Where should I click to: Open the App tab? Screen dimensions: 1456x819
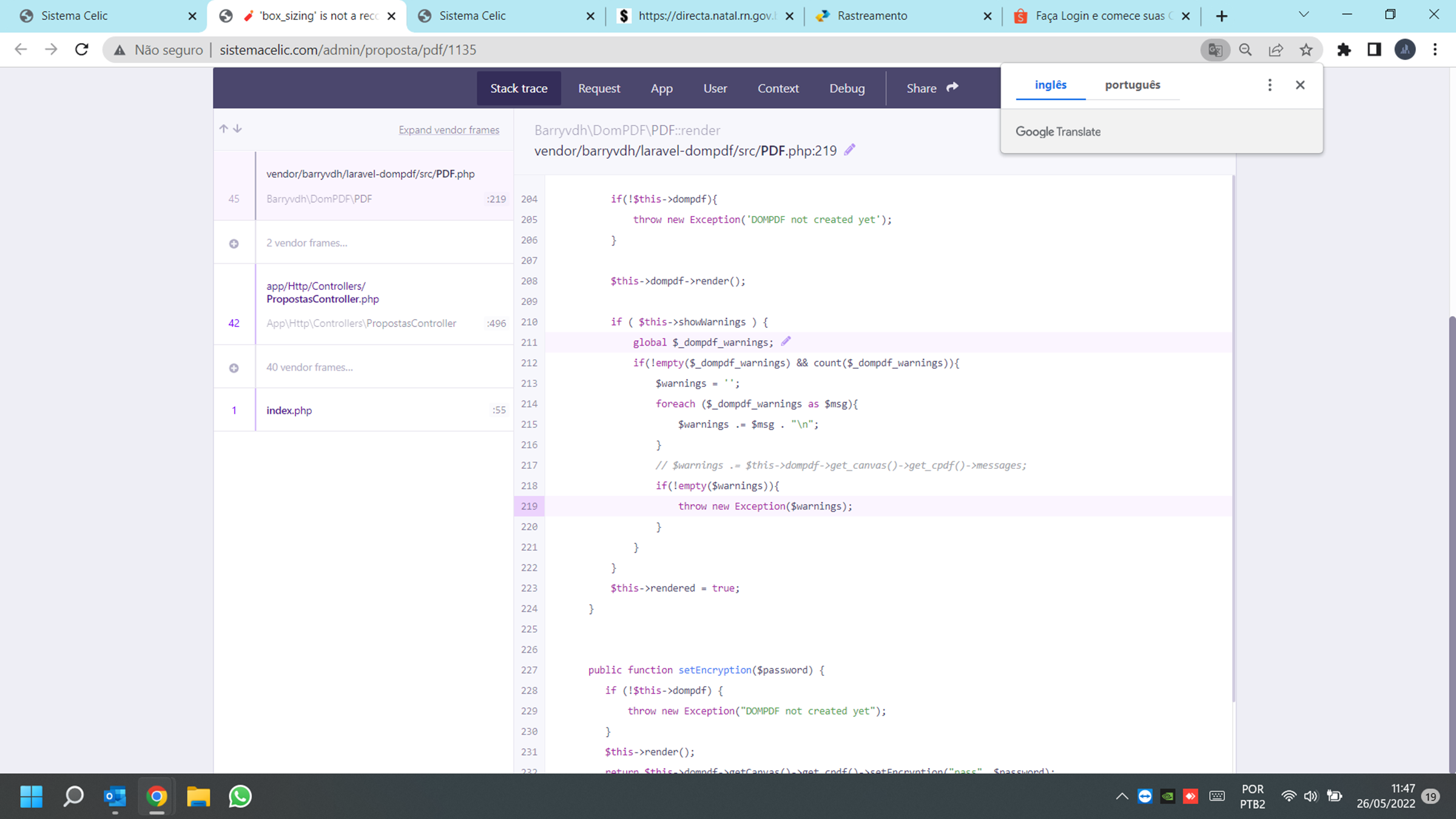click(661, 89)
